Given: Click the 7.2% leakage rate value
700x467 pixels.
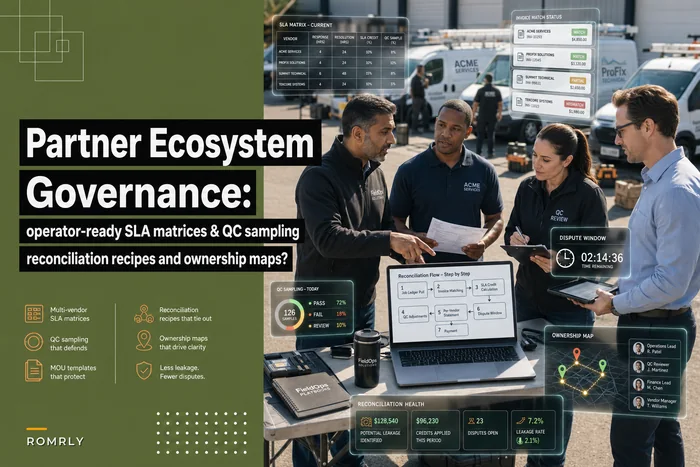Looking at the screenshot, I should [535, 421].
